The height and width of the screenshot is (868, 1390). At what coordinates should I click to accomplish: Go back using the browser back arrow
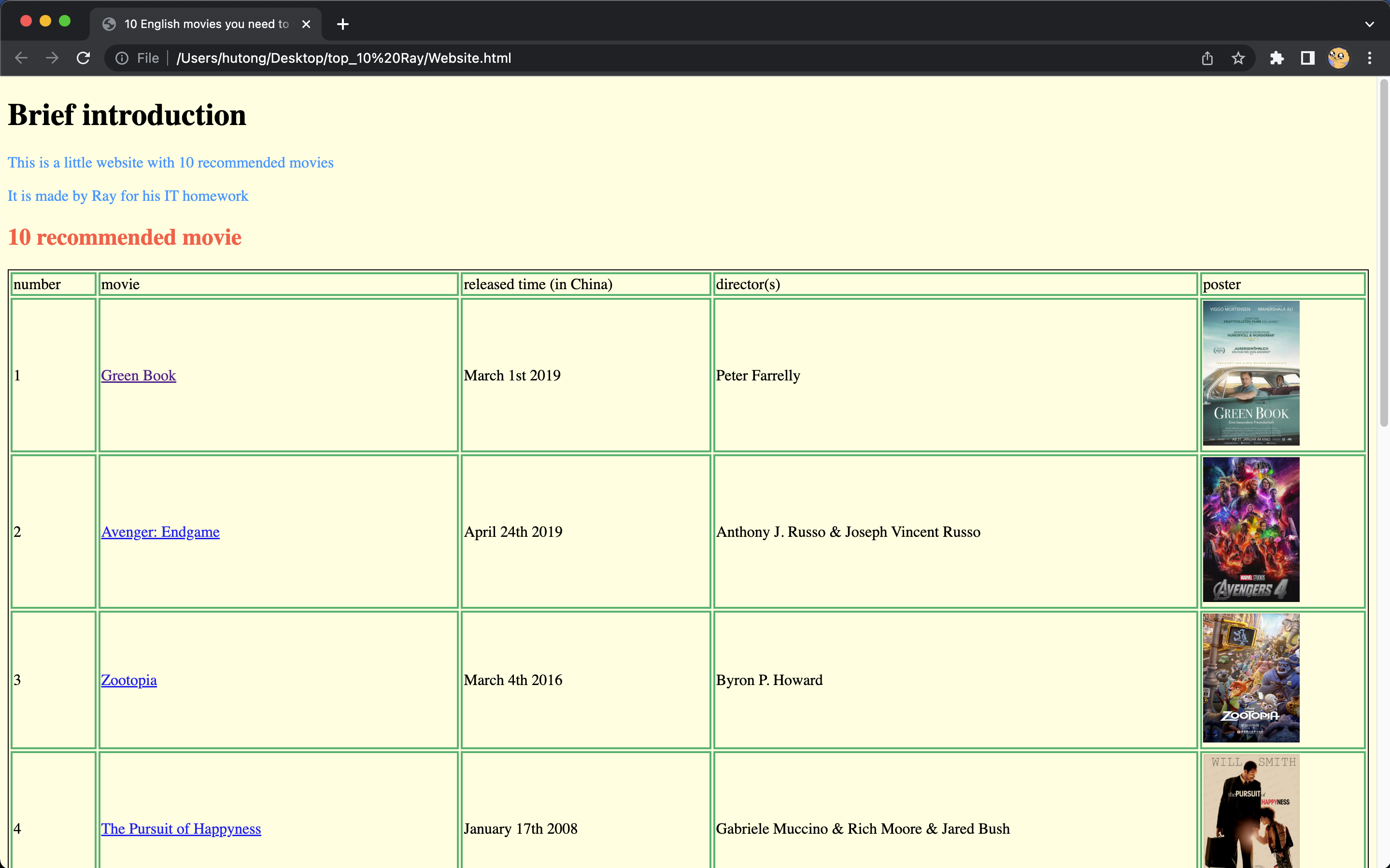pyautogui.click(x=21, y=58)
